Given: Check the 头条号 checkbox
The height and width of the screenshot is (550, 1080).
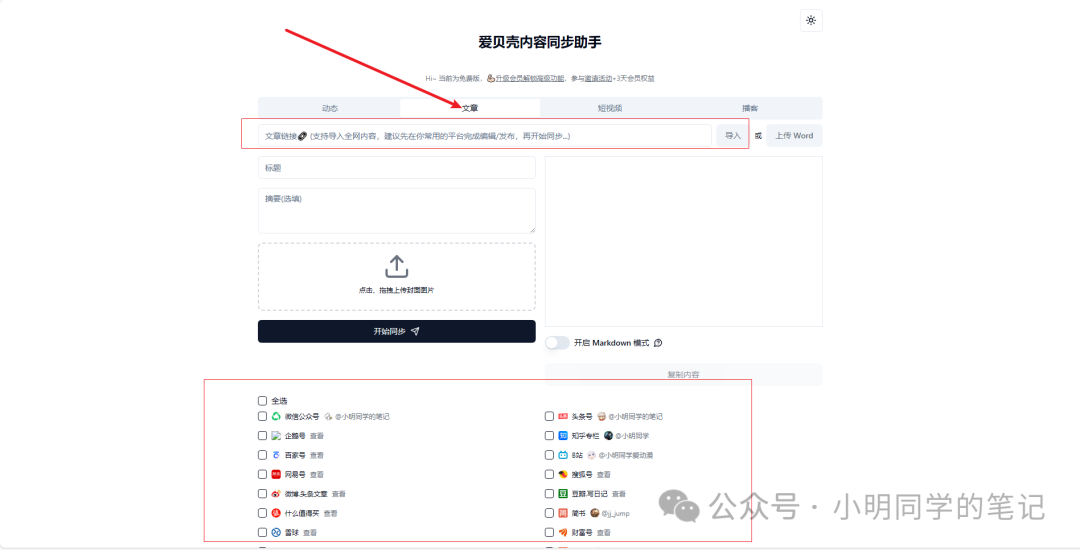Looking at the screenshot, I should (549, 416).
